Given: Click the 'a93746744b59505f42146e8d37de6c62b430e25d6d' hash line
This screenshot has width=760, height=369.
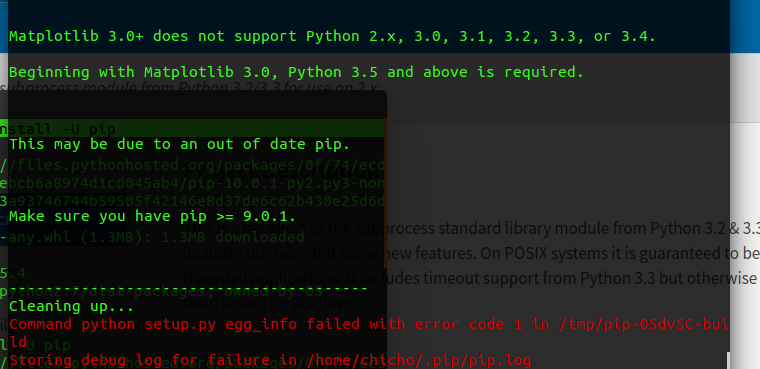Looking at the screenshot, I should pyautogui.click(x=193, y=201).
